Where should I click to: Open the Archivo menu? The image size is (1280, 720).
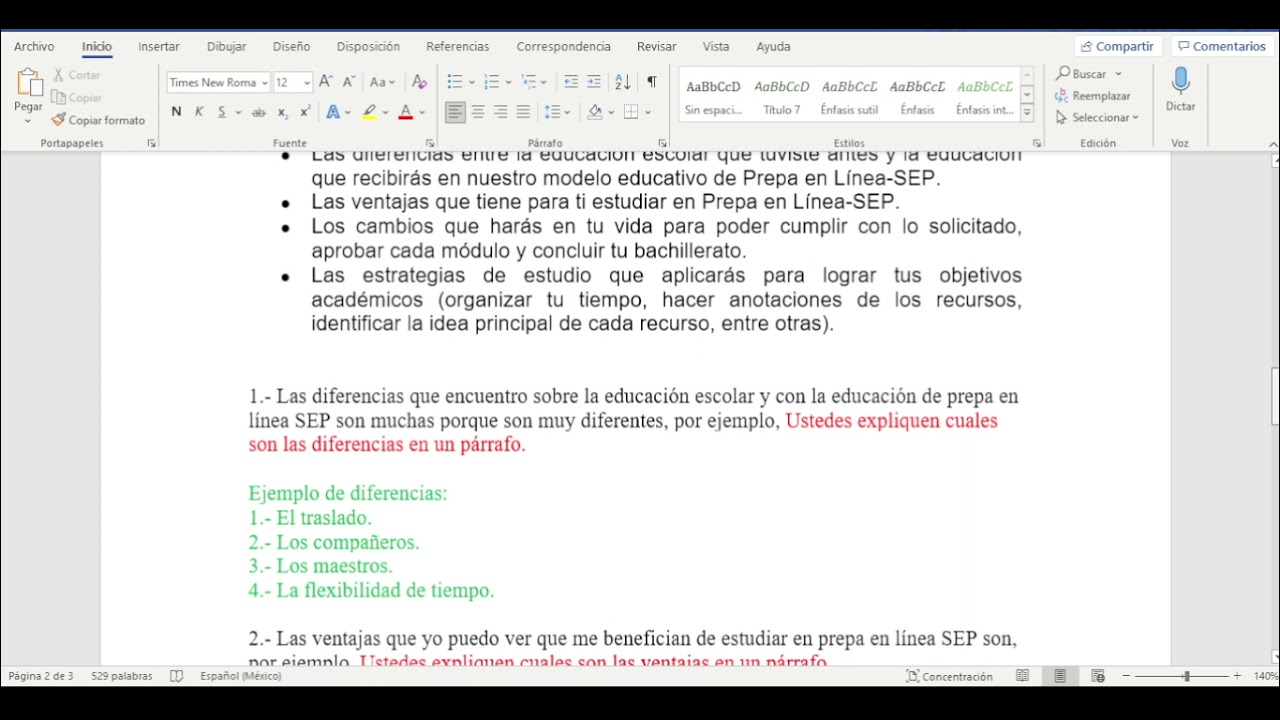click(34, 46)
